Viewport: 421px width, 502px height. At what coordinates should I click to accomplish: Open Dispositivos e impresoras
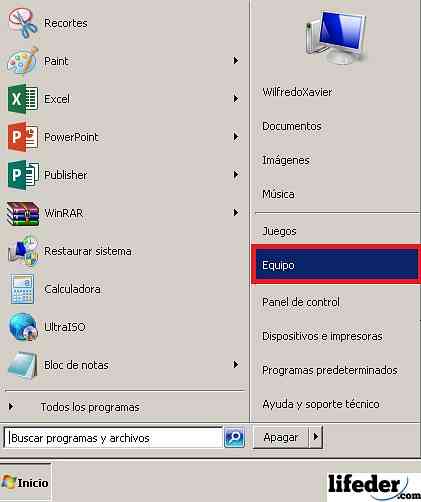point(322,336)
